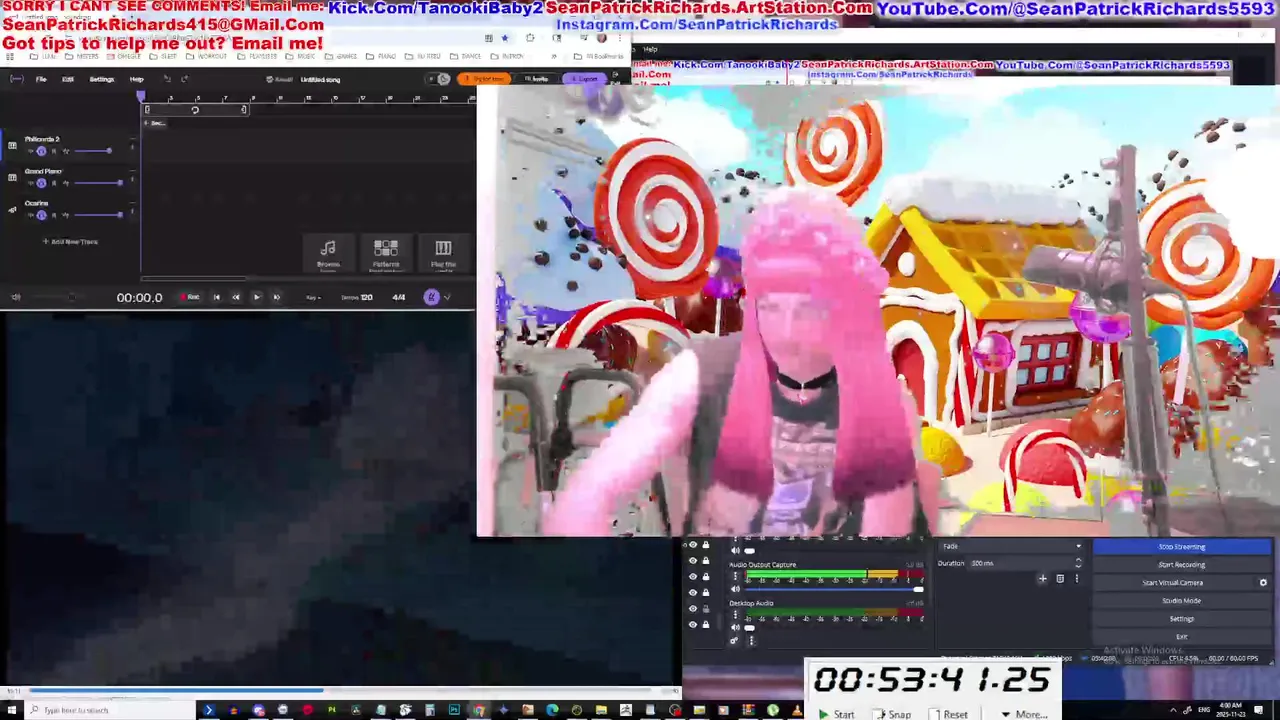
Task: Click the stopwatch Snap button
Action: (893, 714)
